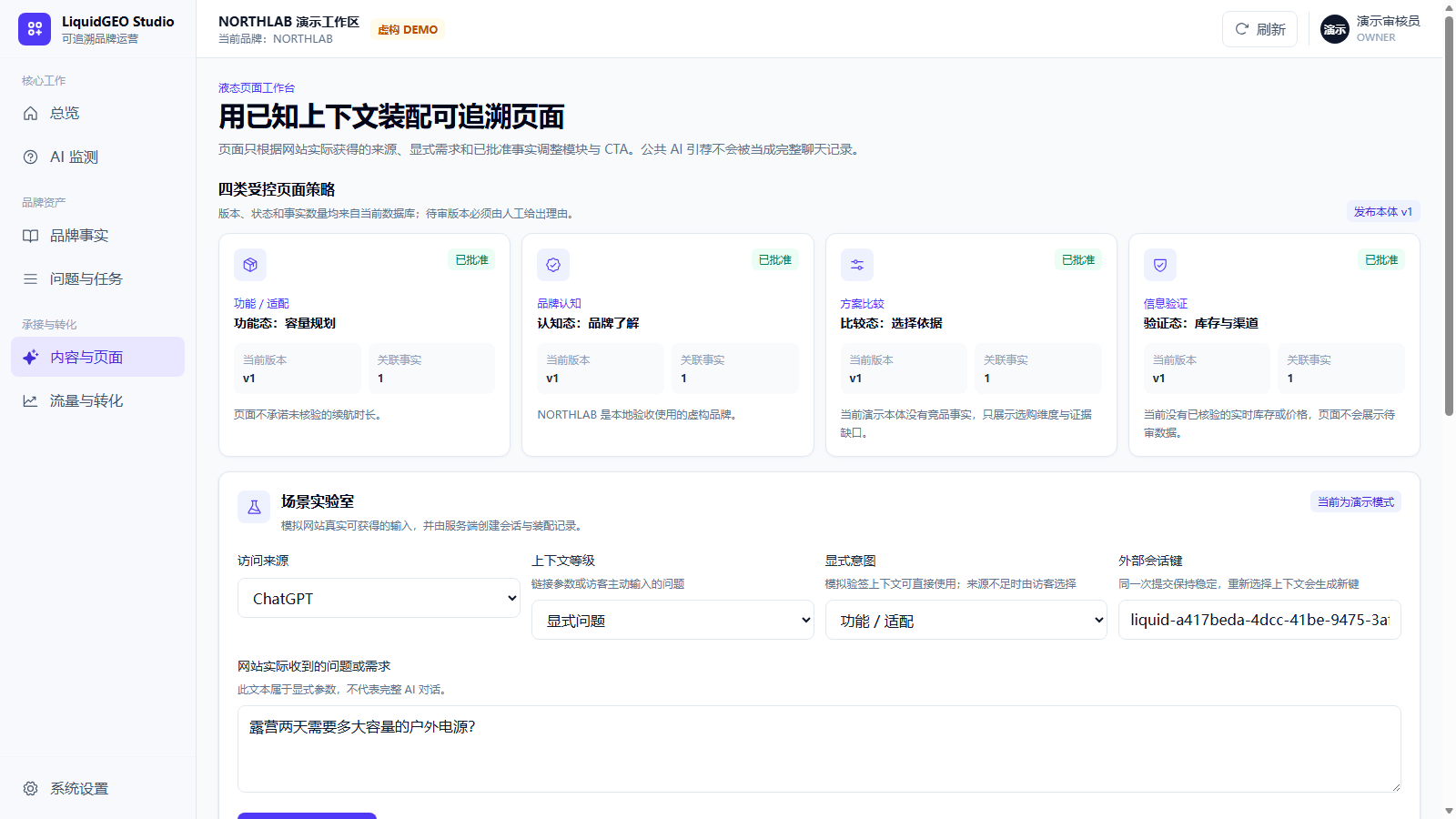
Task: Click the 问题与任务 list icon
Action: (30, 279)
